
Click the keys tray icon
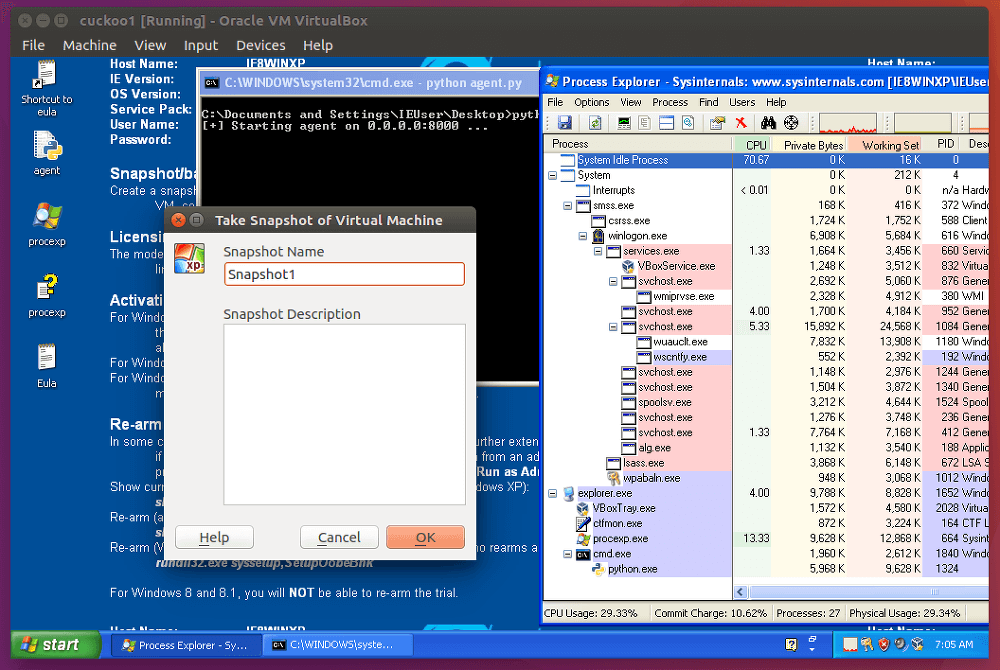click(x=867, y=645)
